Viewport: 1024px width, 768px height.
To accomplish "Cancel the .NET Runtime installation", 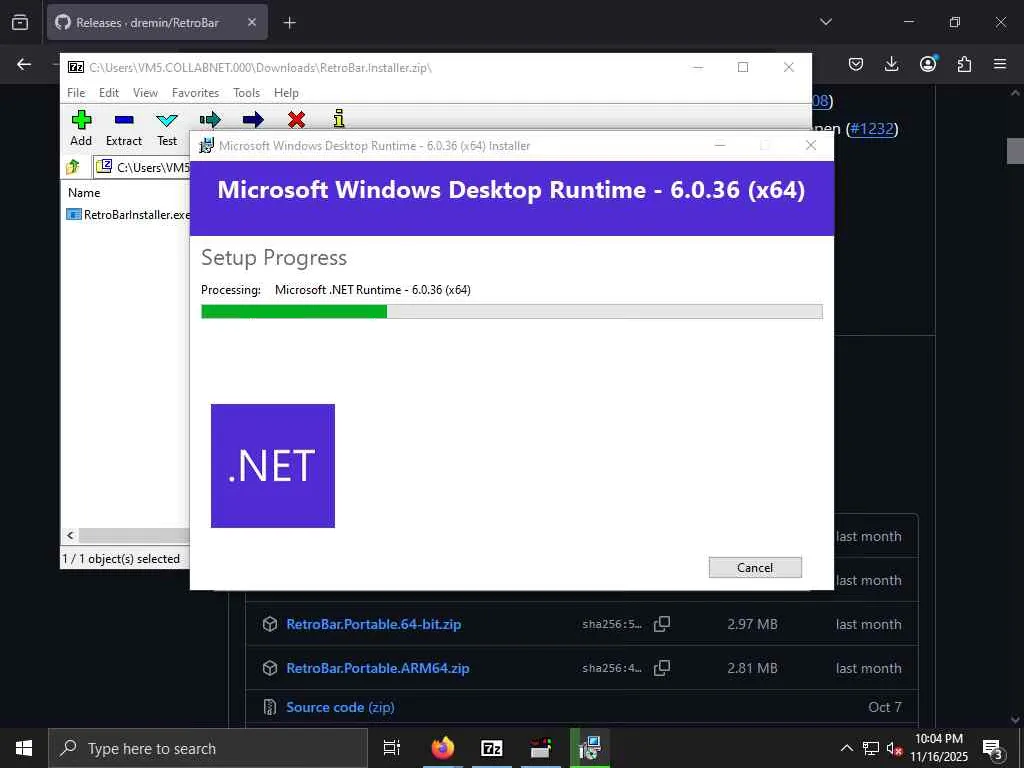I will click(x=755, y=568).
